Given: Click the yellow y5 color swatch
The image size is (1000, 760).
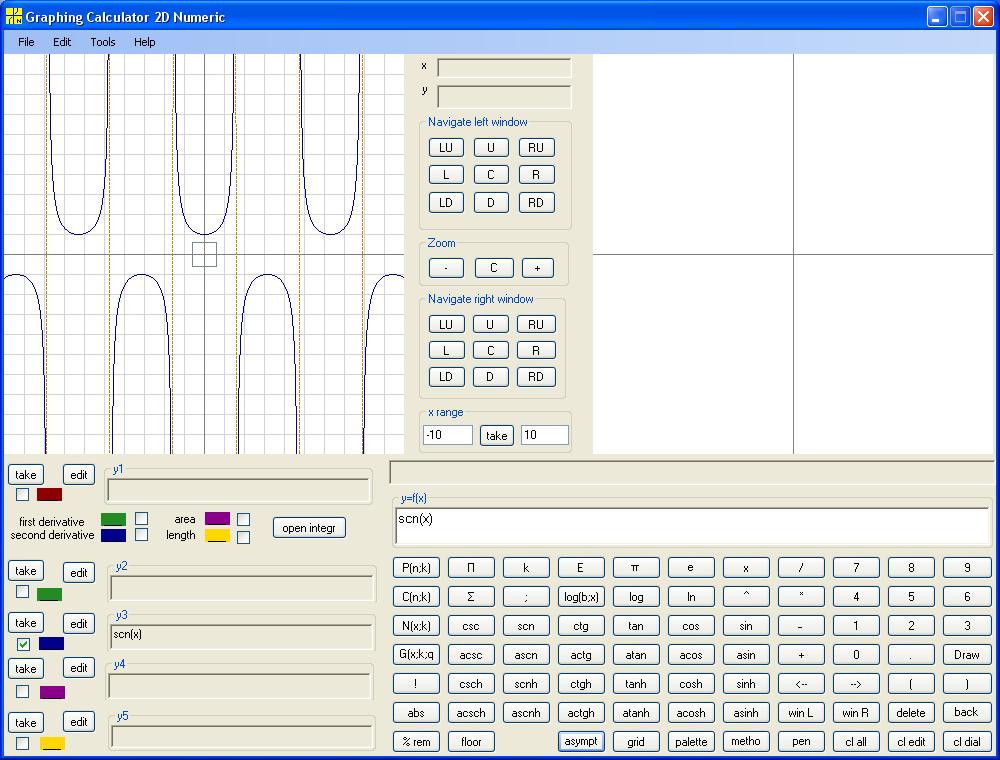Looking at the screenshot, I should (x=52, y=743).
